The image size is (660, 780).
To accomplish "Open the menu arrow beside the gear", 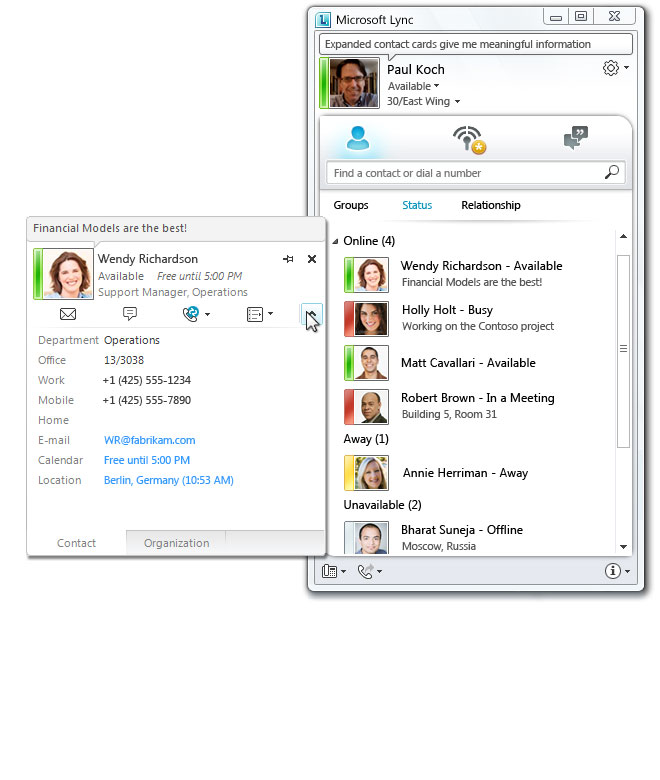I will pyautogui.click(x=627, y=67).
